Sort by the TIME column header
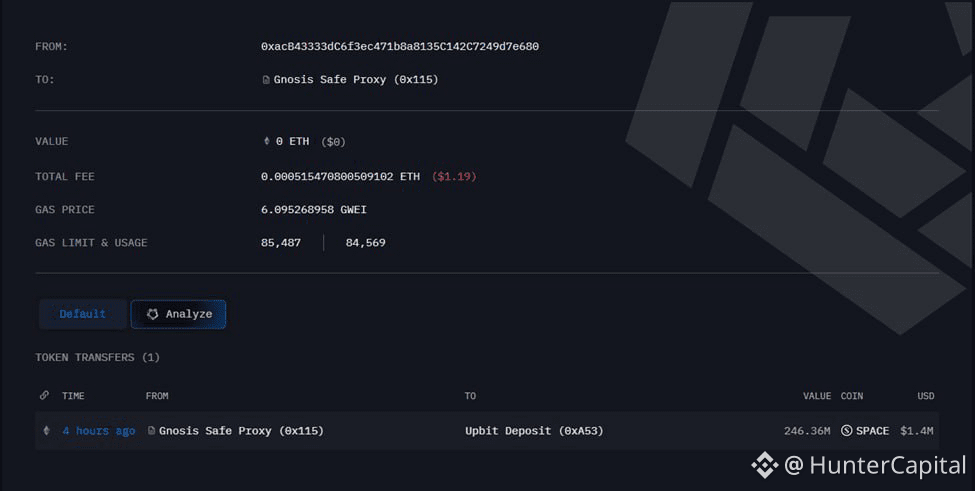 (73, 396)
